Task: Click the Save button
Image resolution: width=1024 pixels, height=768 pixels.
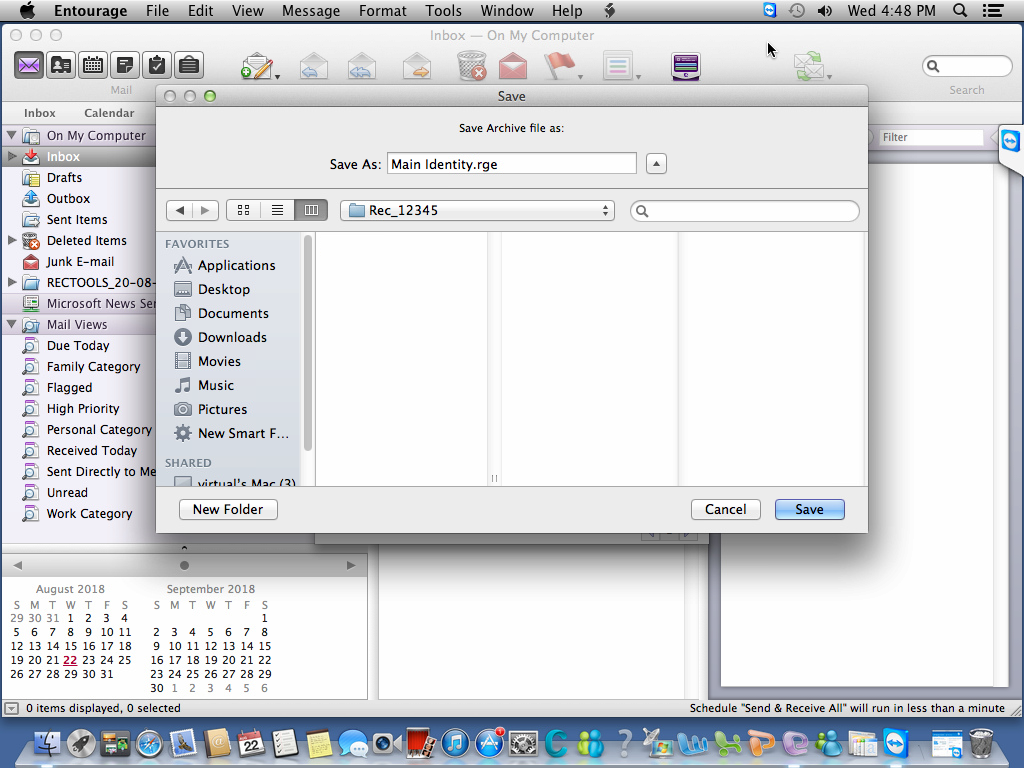Action: coord(810,509)
